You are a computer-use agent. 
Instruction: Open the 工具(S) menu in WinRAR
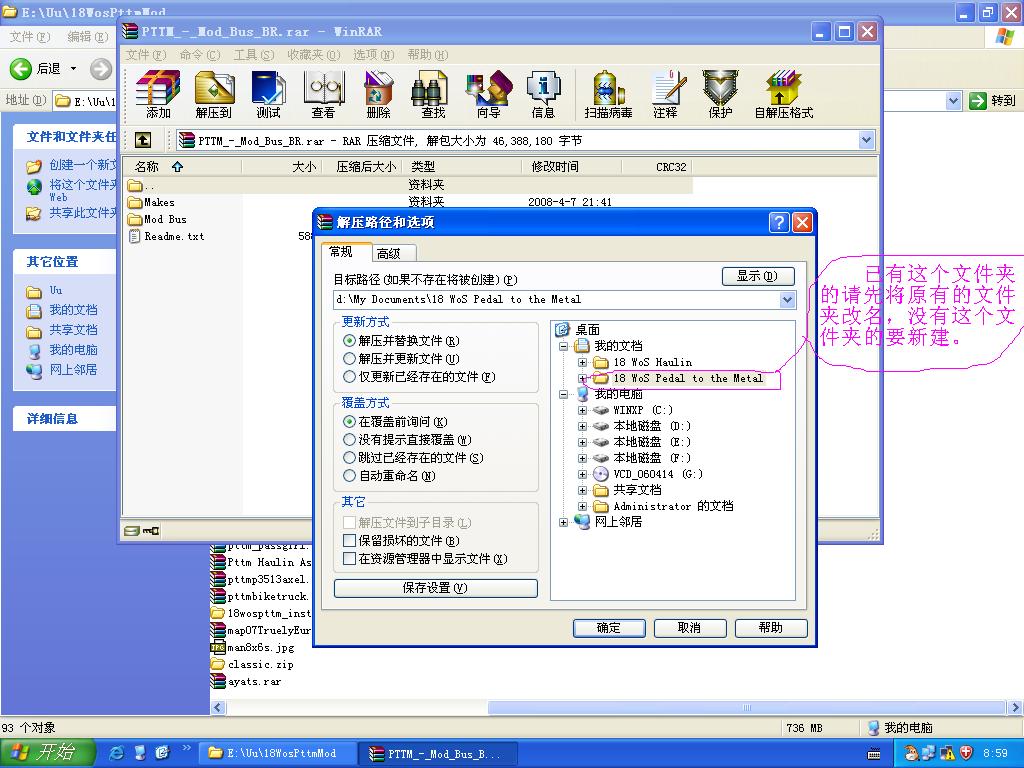tap(254, 55)
